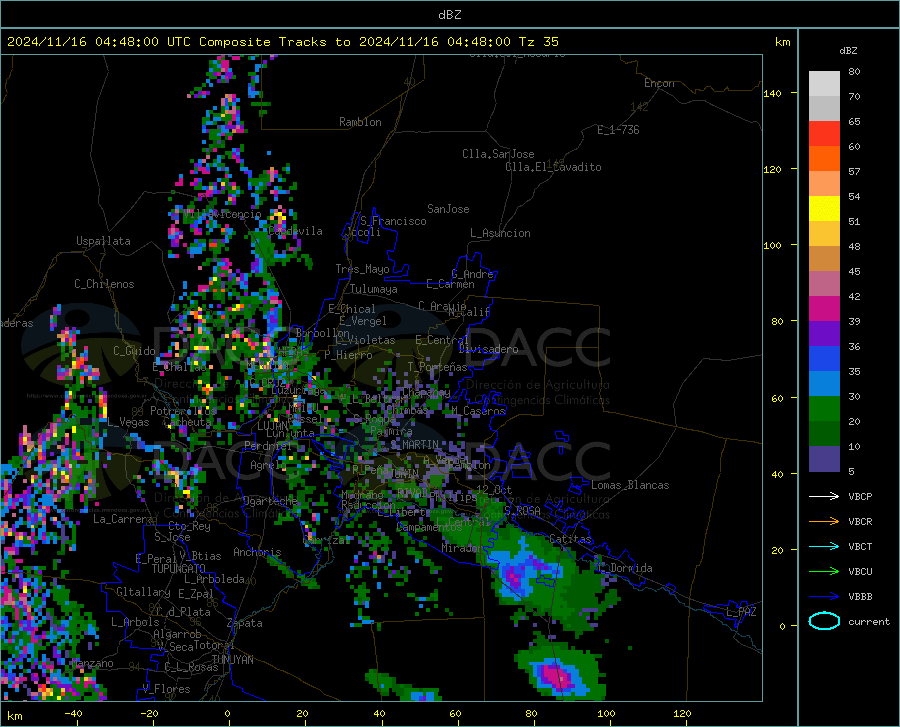Click the Ugarteche map label
This screenshot has width=900, height=727.
tap(270, 501)
